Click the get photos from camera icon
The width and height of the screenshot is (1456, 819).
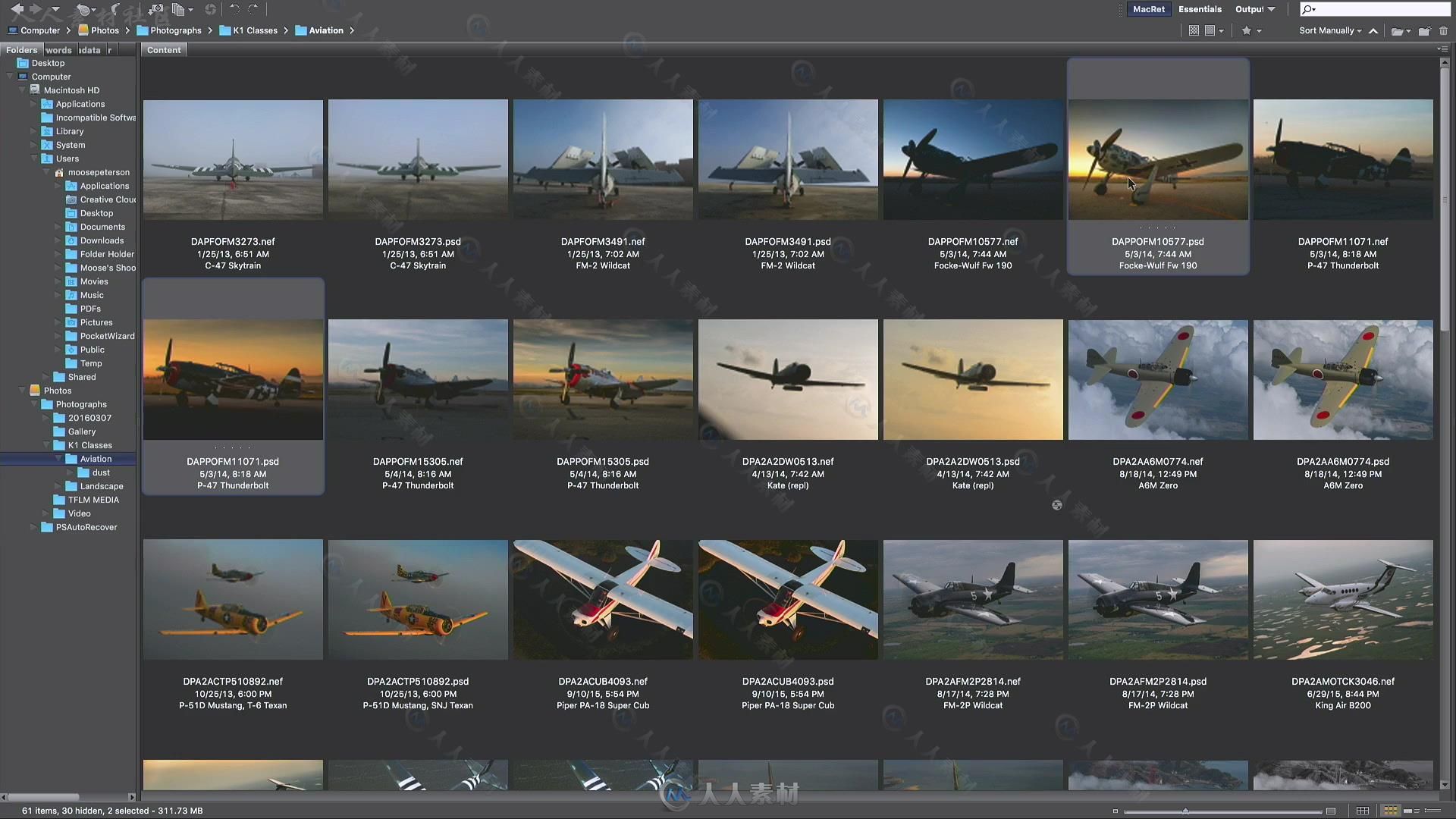(x=155, y=9)
